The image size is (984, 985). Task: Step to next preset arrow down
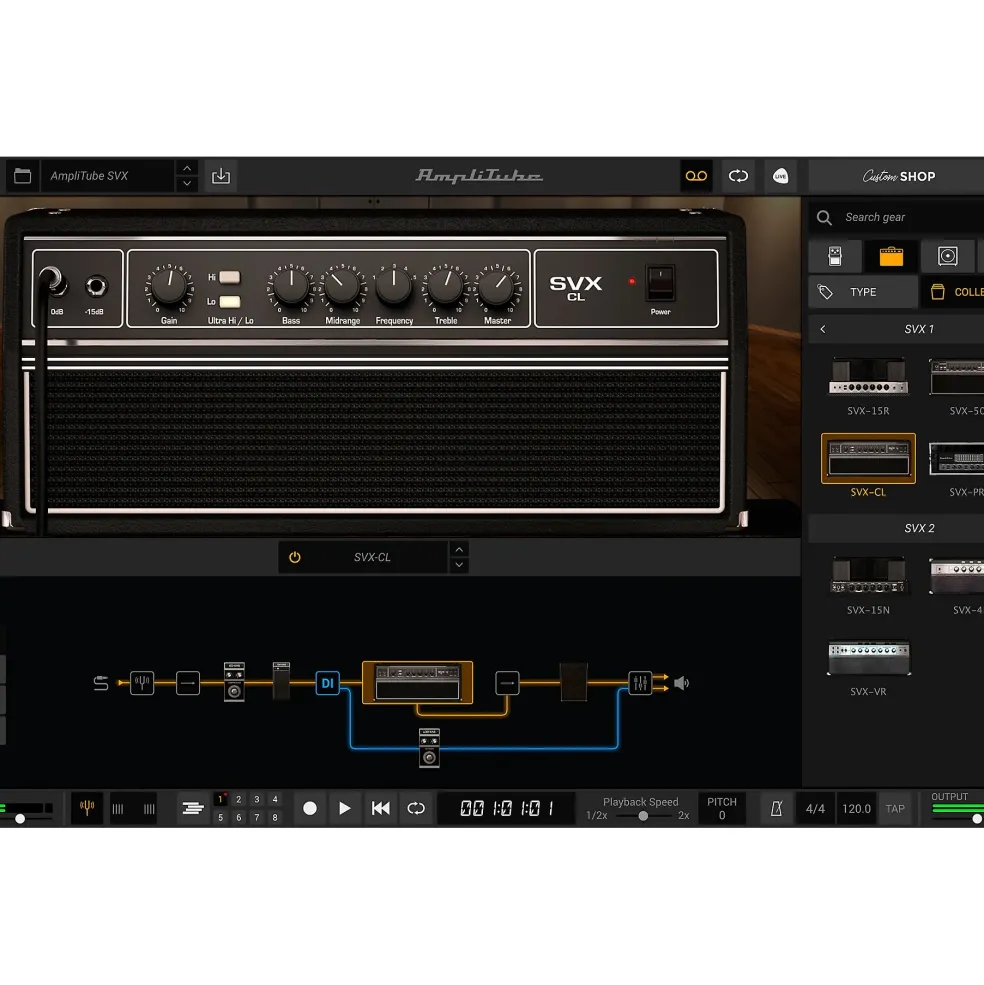pos(187,183)
